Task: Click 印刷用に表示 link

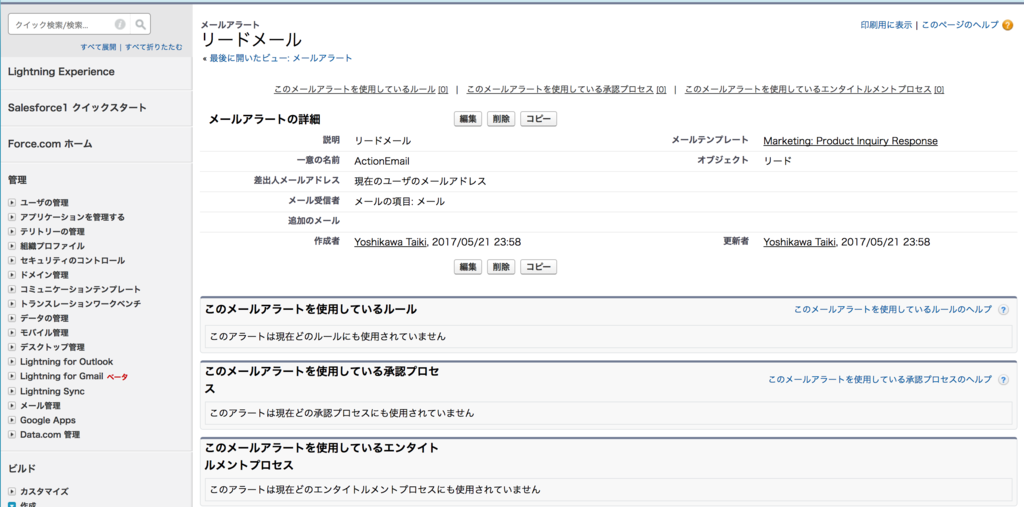Action: point(886,25)
